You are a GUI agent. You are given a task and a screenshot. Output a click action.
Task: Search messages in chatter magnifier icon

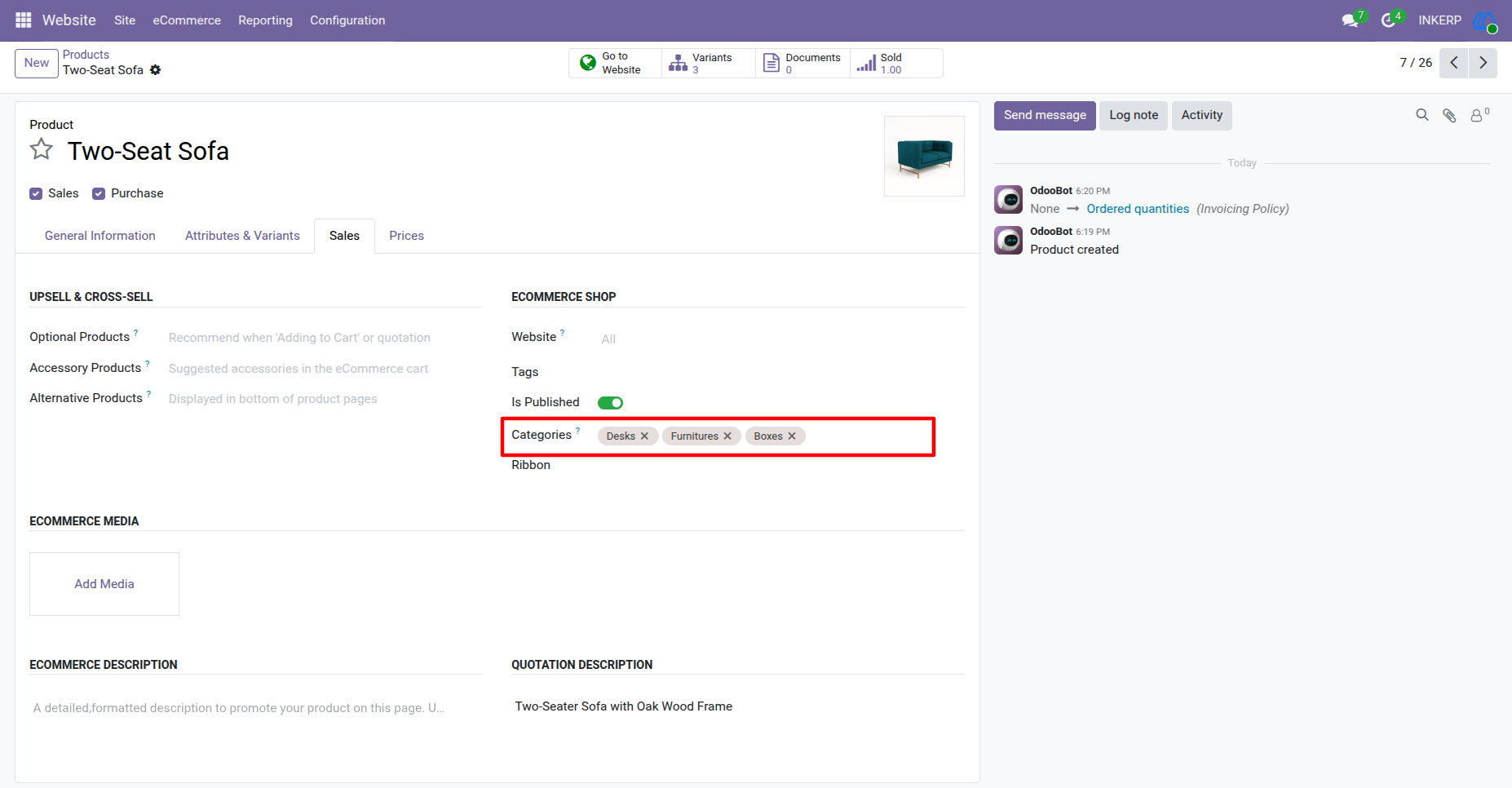pyautogui.click(x=1422, y=115)
